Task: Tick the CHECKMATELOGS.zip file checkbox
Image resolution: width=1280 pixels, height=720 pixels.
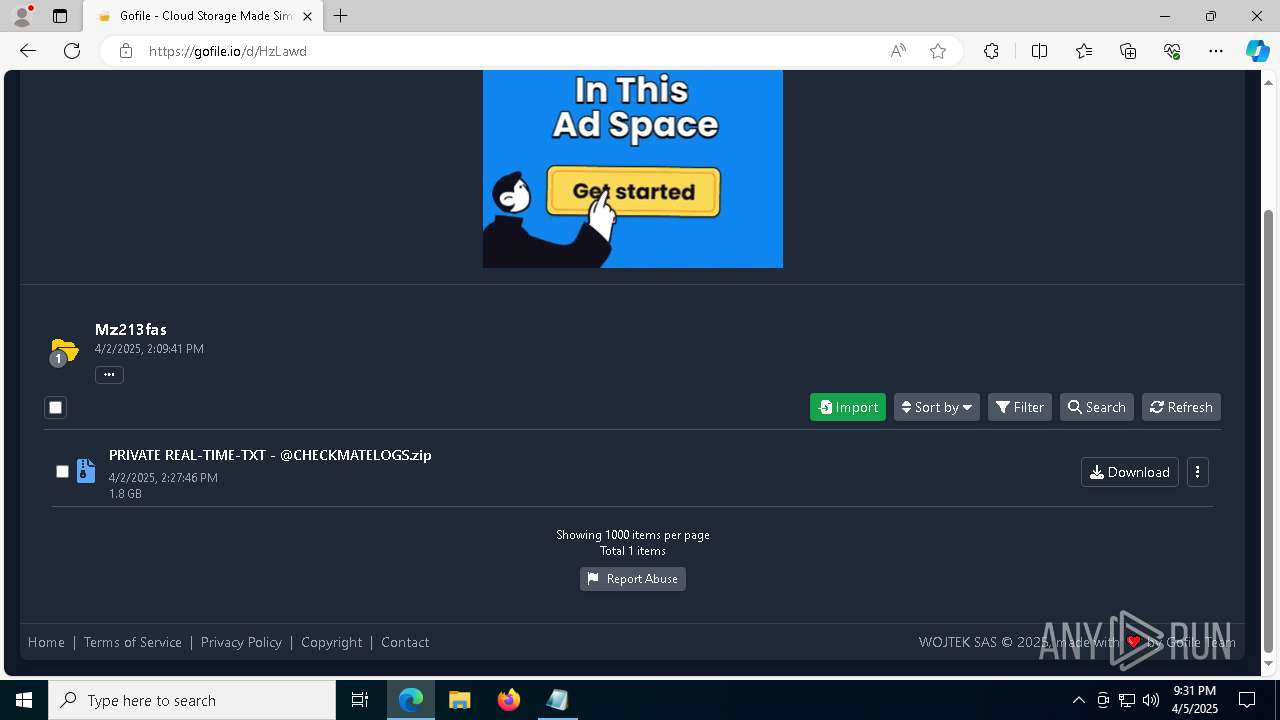Action: [62, 471]
